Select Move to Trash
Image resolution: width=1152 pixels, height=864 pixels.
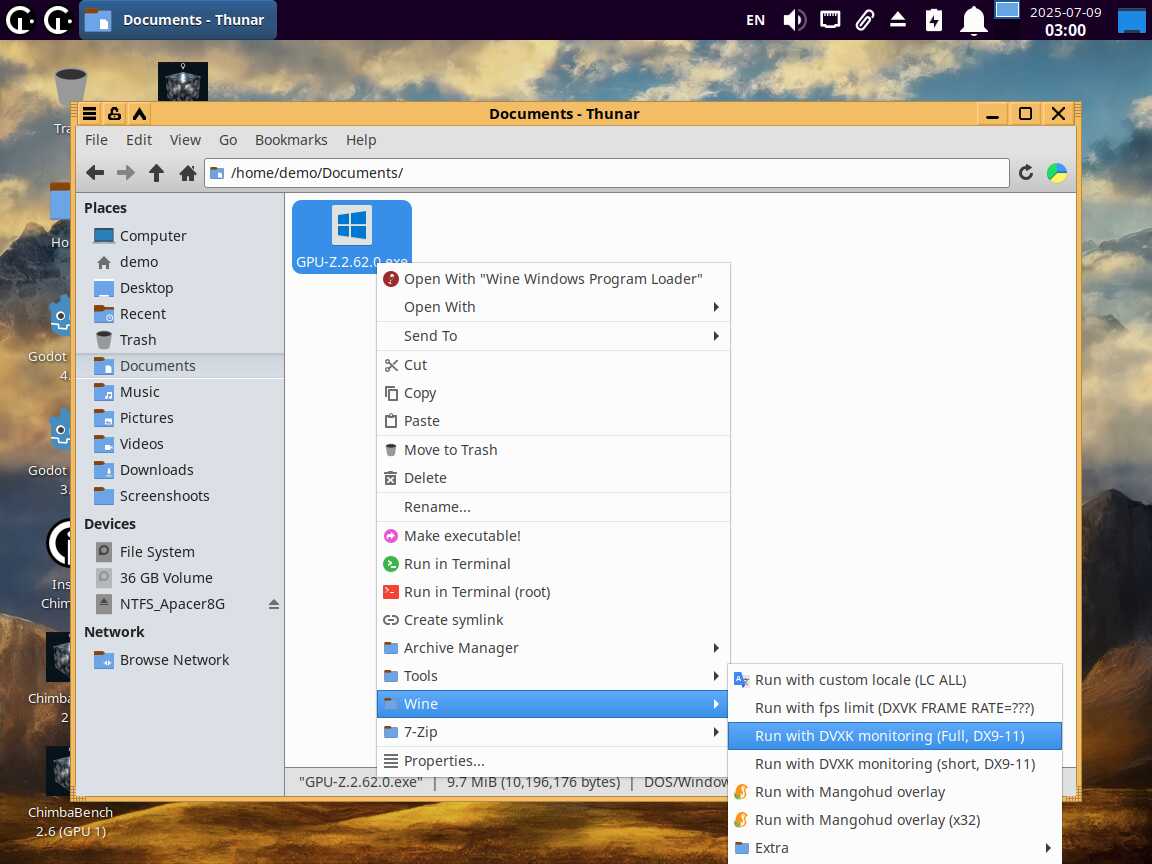[553, 450]
